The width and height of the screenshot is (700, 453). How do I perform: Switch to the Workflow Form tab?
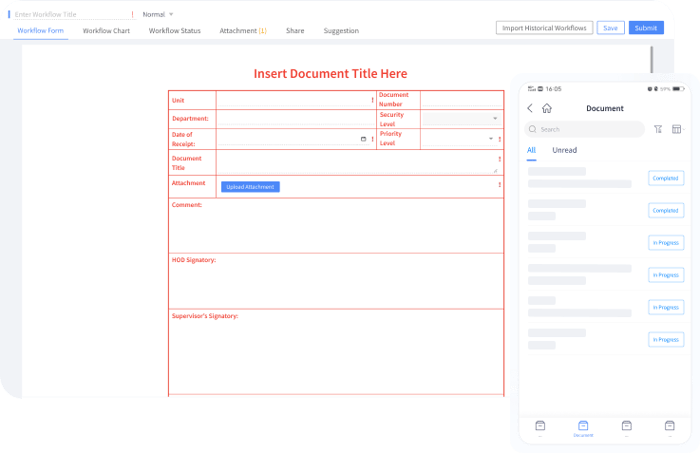pyautogui.click(x=41, y=30)
